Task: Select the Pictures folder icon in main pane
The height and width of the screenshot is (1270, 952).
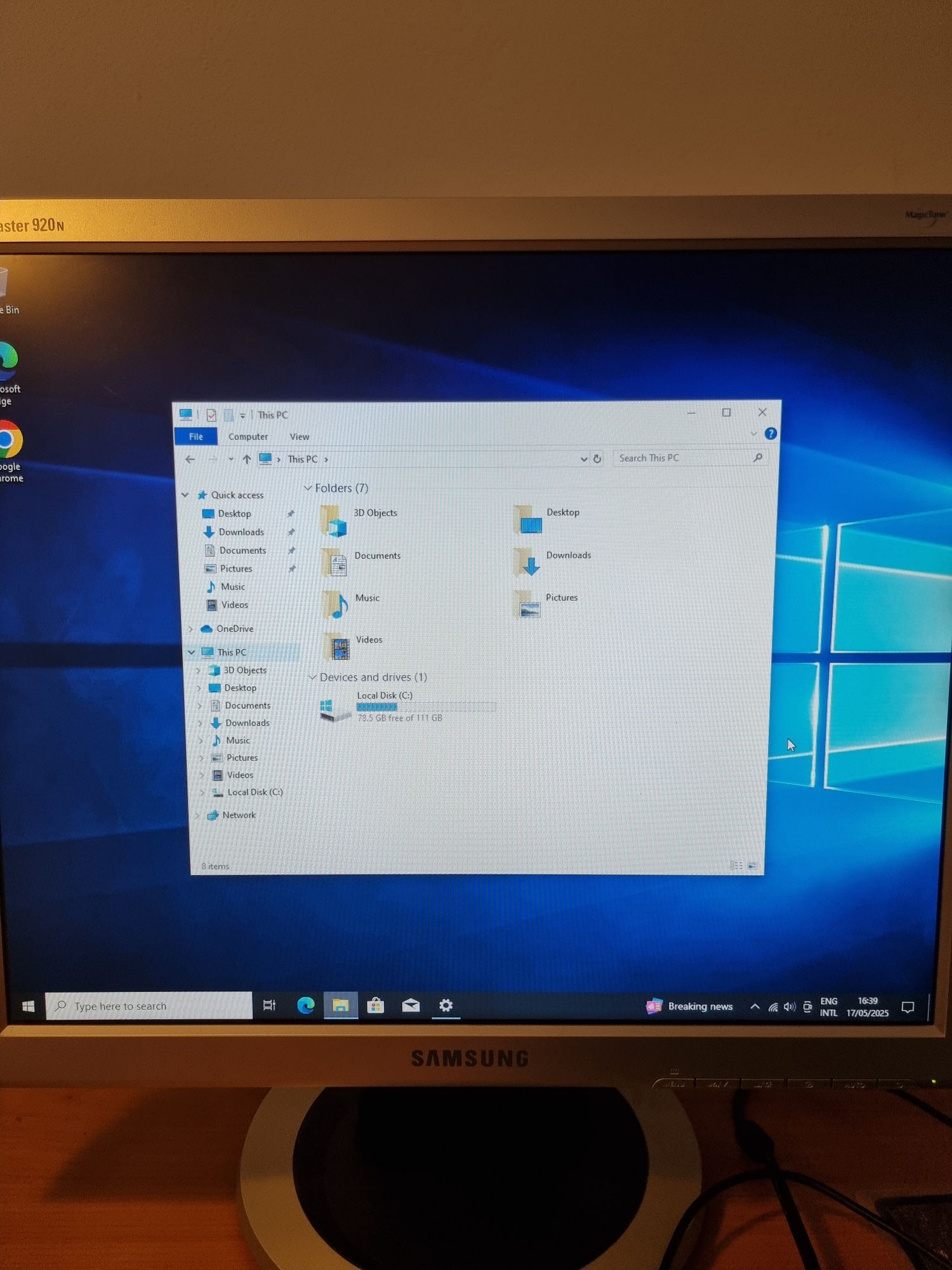Action: pyautogui.click(x=527, y=603)
